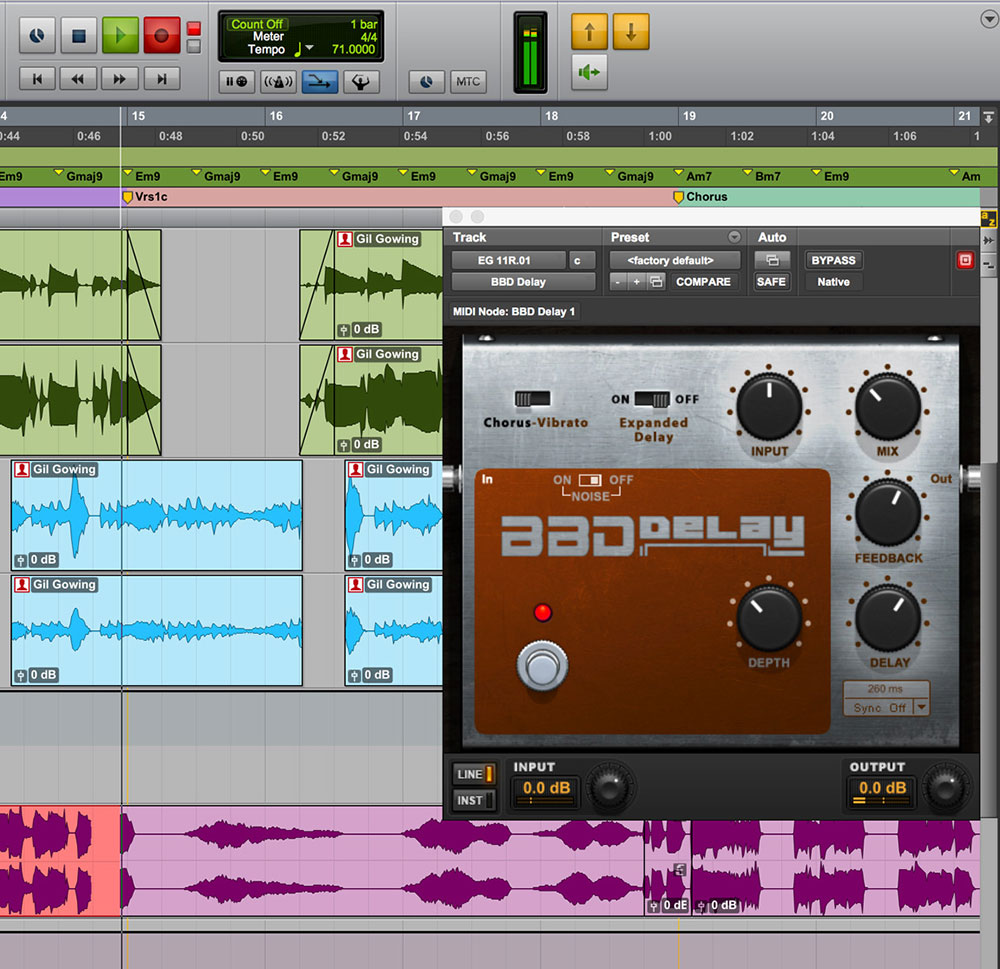Toggle the MIDI Merge button

pos(361,82)
